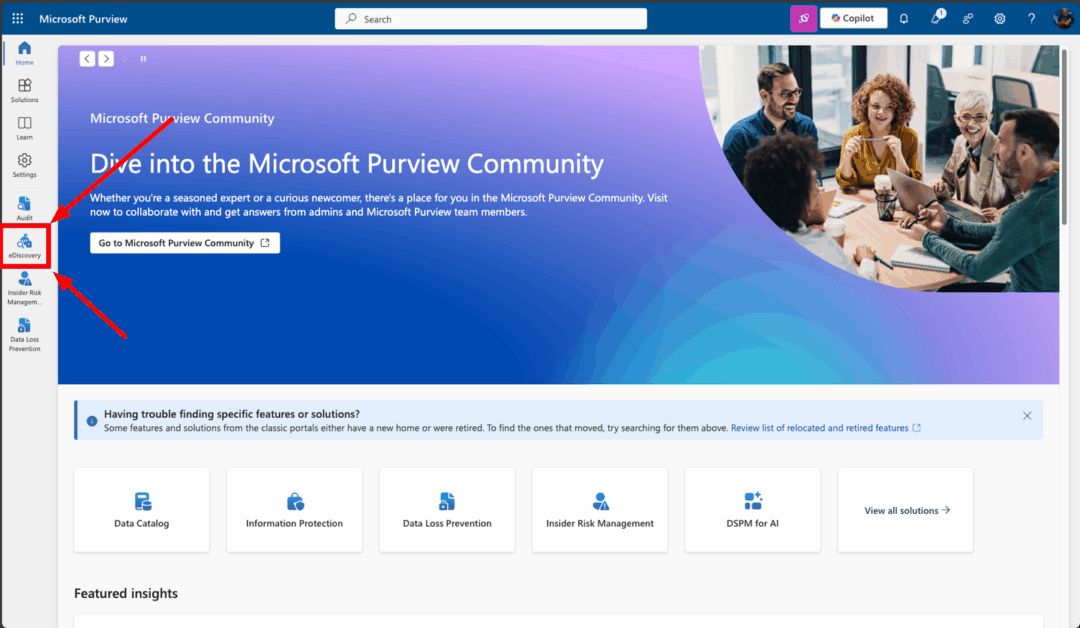Open Insider Risk Management sidebar item
Viewport: 1080px width, 628px height.
point(25,288)
